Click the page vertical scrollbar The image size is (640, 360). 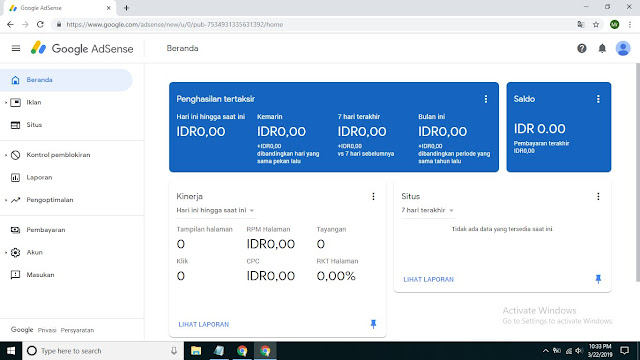(x=638, y=172)
